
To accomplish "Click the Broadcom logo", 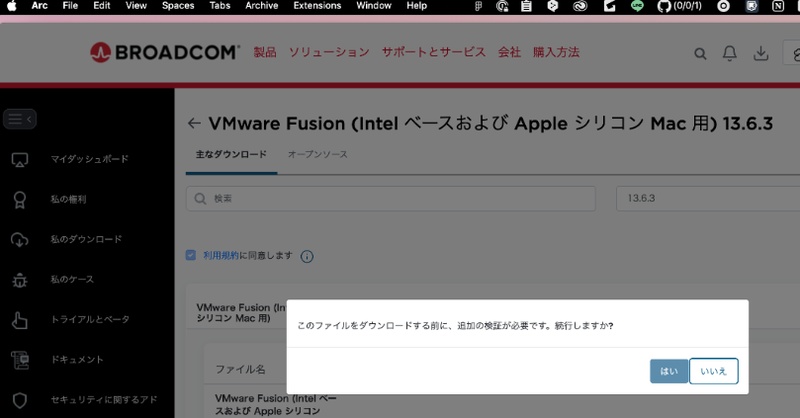I will tap(165, 52).
